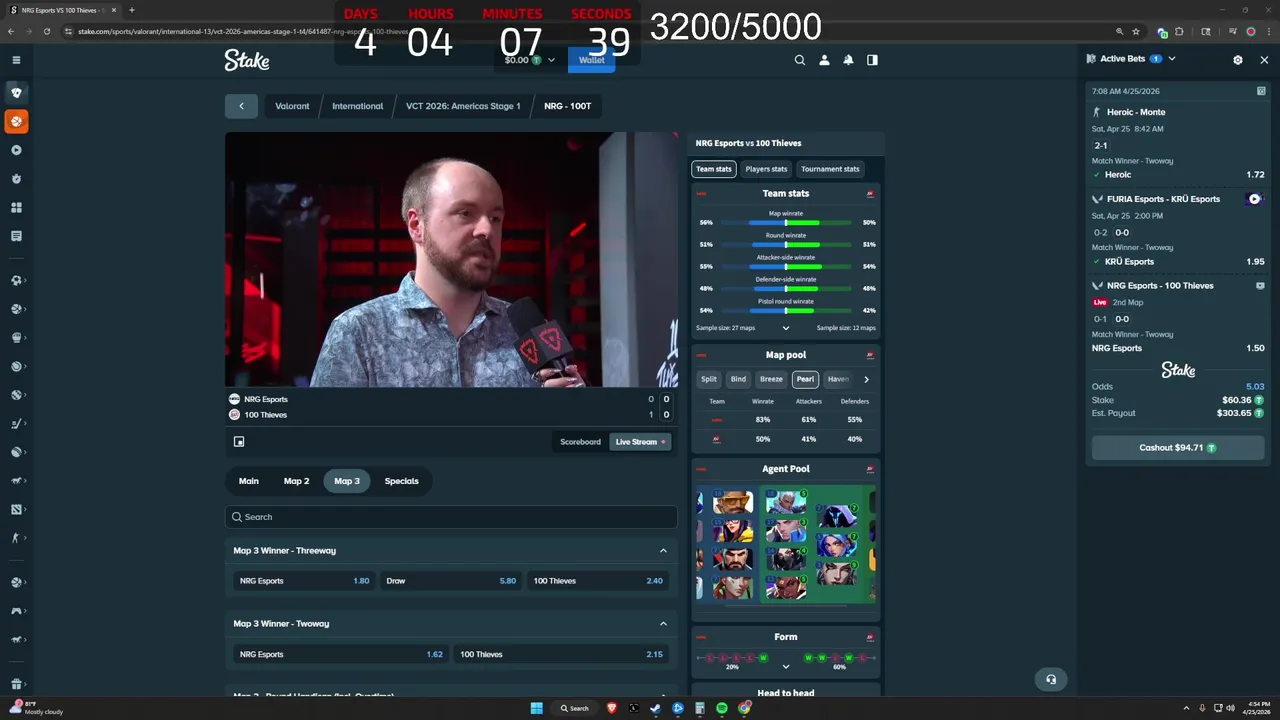Click the Wallet button
1280x720 pixels.
592,60
